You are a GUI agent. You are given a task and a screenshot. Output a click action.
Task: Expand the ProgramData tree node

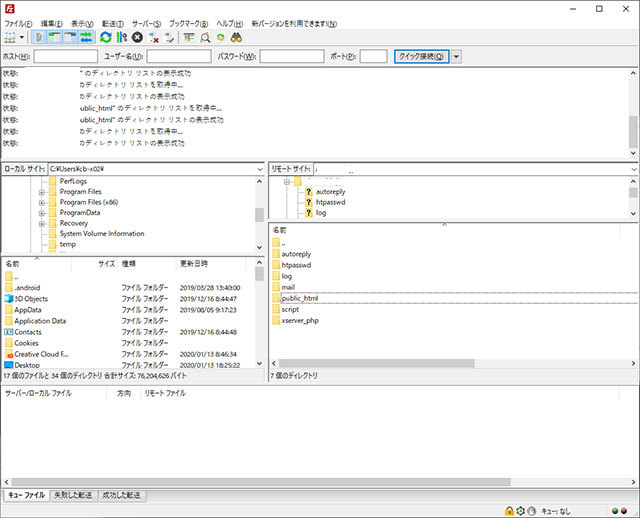pos(42,213)
